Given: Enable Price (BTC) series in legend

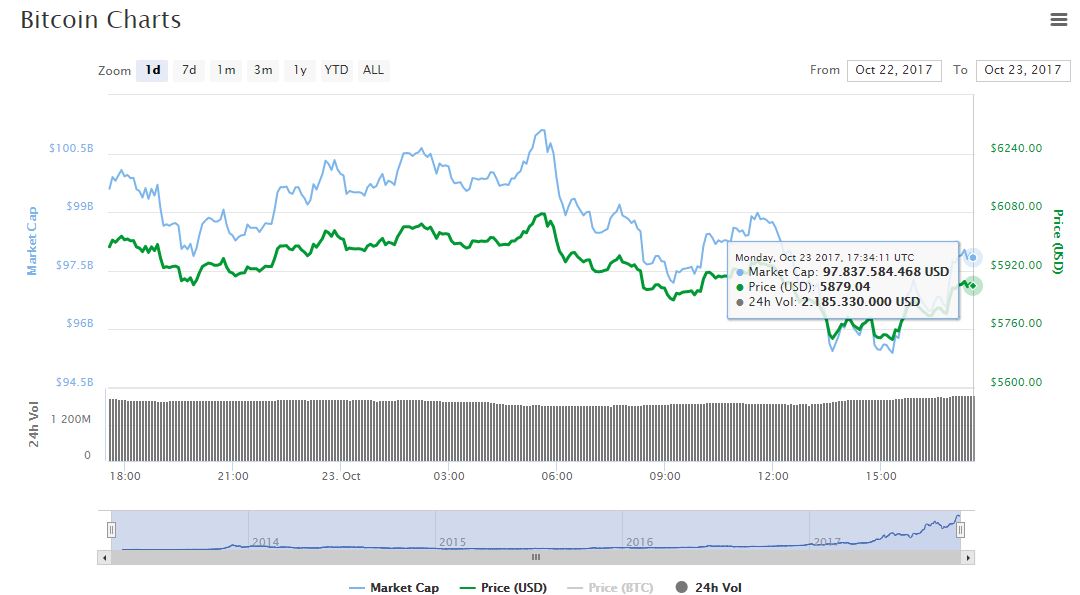Looking at the screenshot, I should [610, 587].
